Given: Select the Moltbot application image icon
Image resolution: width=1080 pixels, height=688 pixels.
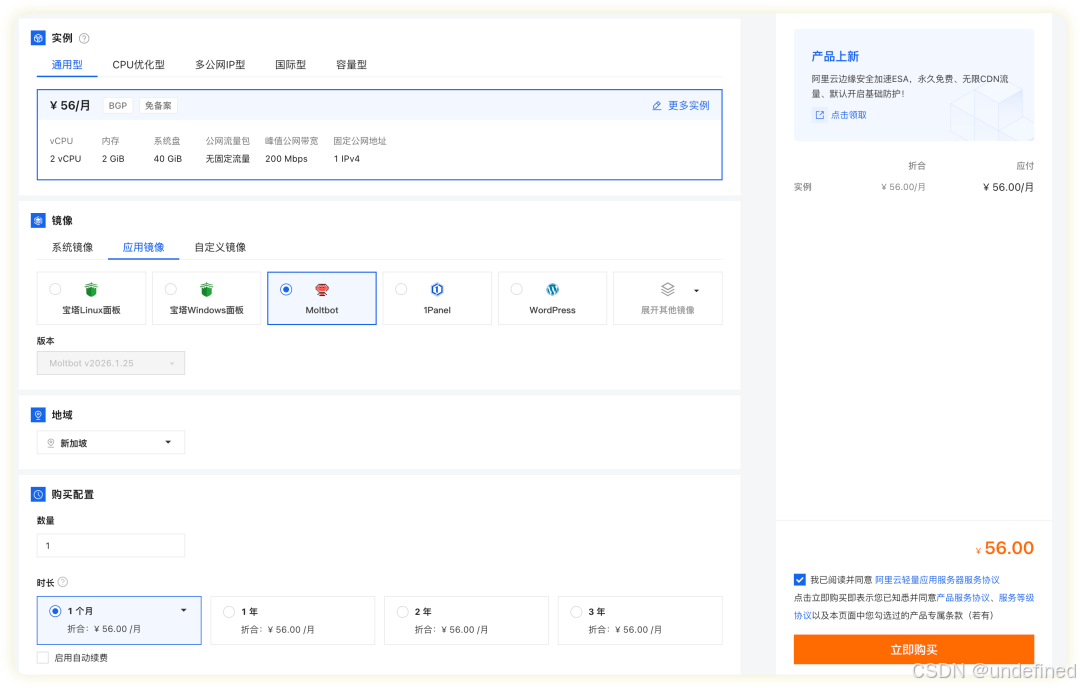Looking at the screenshot, I should pyautogui.click(x=321, y=290).
